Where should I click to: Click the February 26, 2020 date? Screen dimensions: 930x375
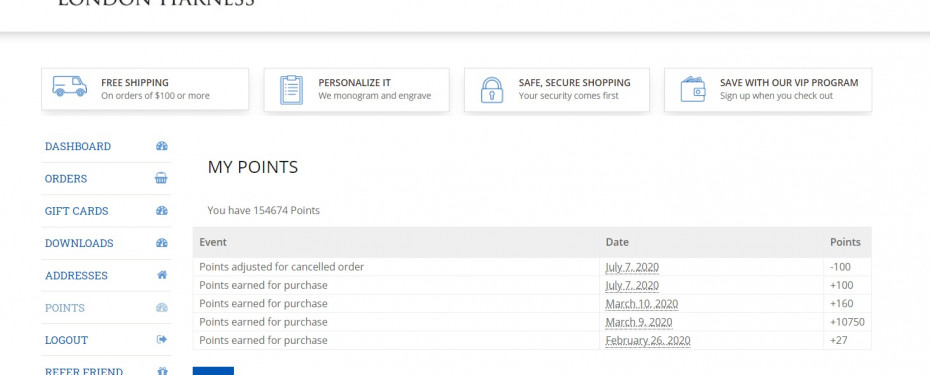648,341
